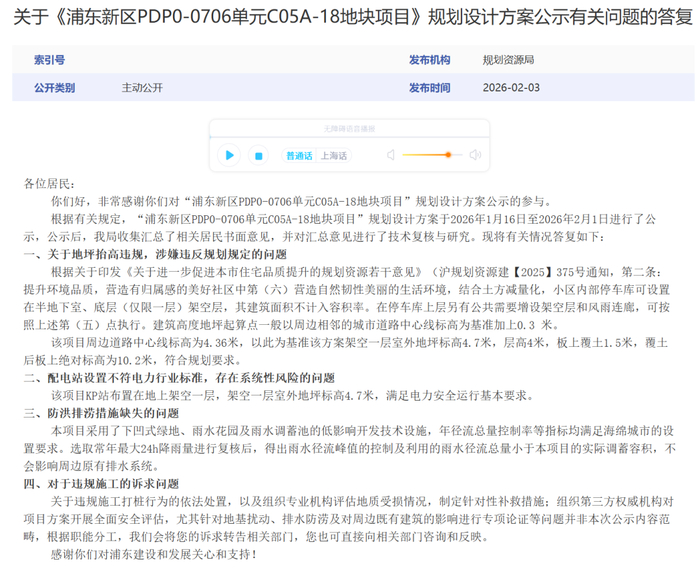The height and width of the screenshot is (568, 700).
Task: Click the closing line 感谢你们对浦东建设
Action: point(154,555)
